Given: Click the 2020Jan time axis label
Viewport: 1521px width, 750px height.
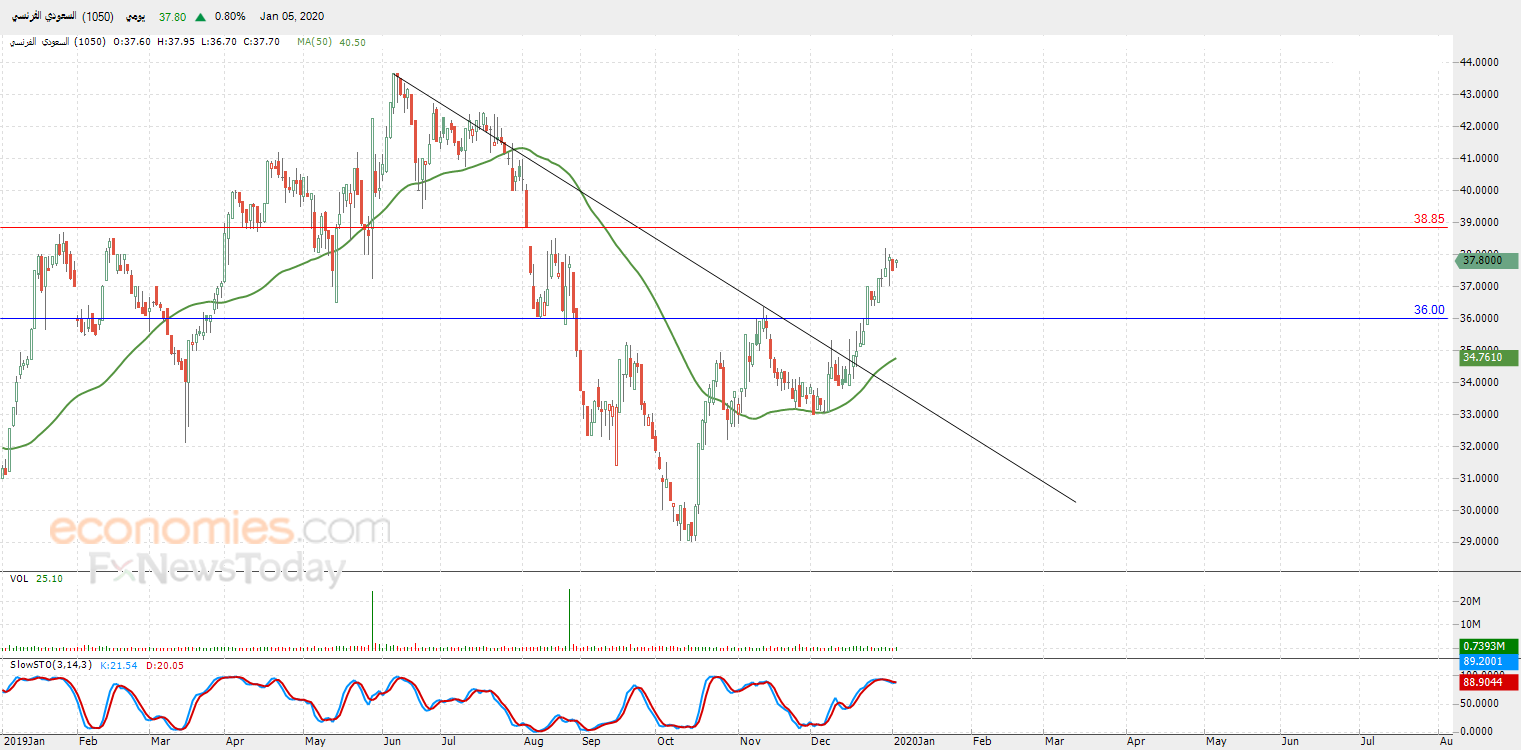Looking at the screenshot, I should pos(915,741).
